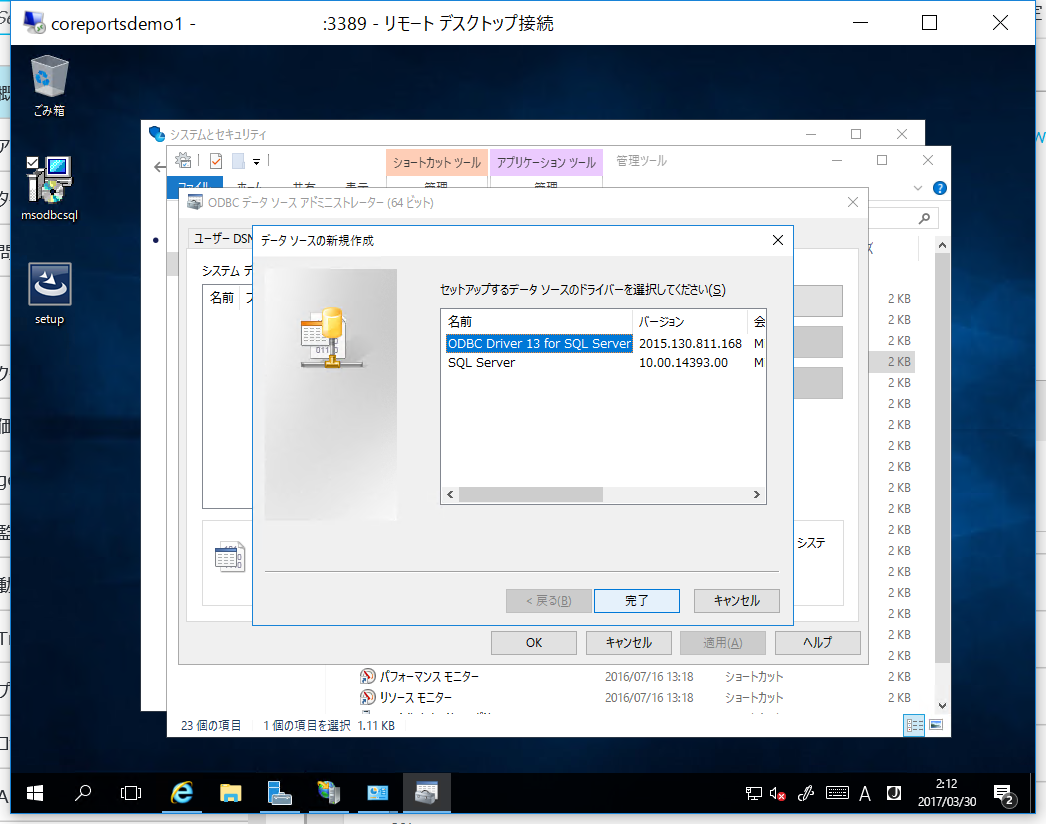The width and height of the screenshot is (1046, 824).
Task: Click the driver list scroll-right arrow
Action: pos(756,494)
